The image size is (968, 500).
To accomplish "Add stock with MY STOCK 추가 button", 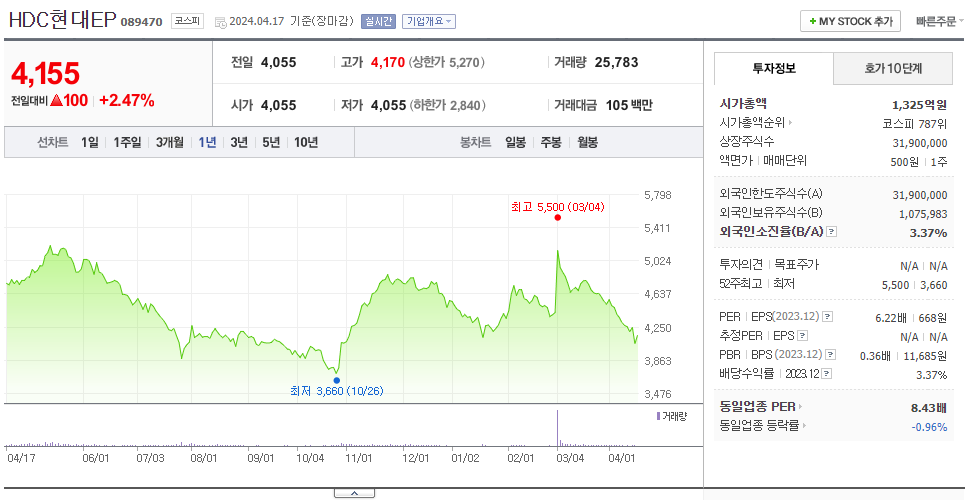I will click(x=851, y=21).
